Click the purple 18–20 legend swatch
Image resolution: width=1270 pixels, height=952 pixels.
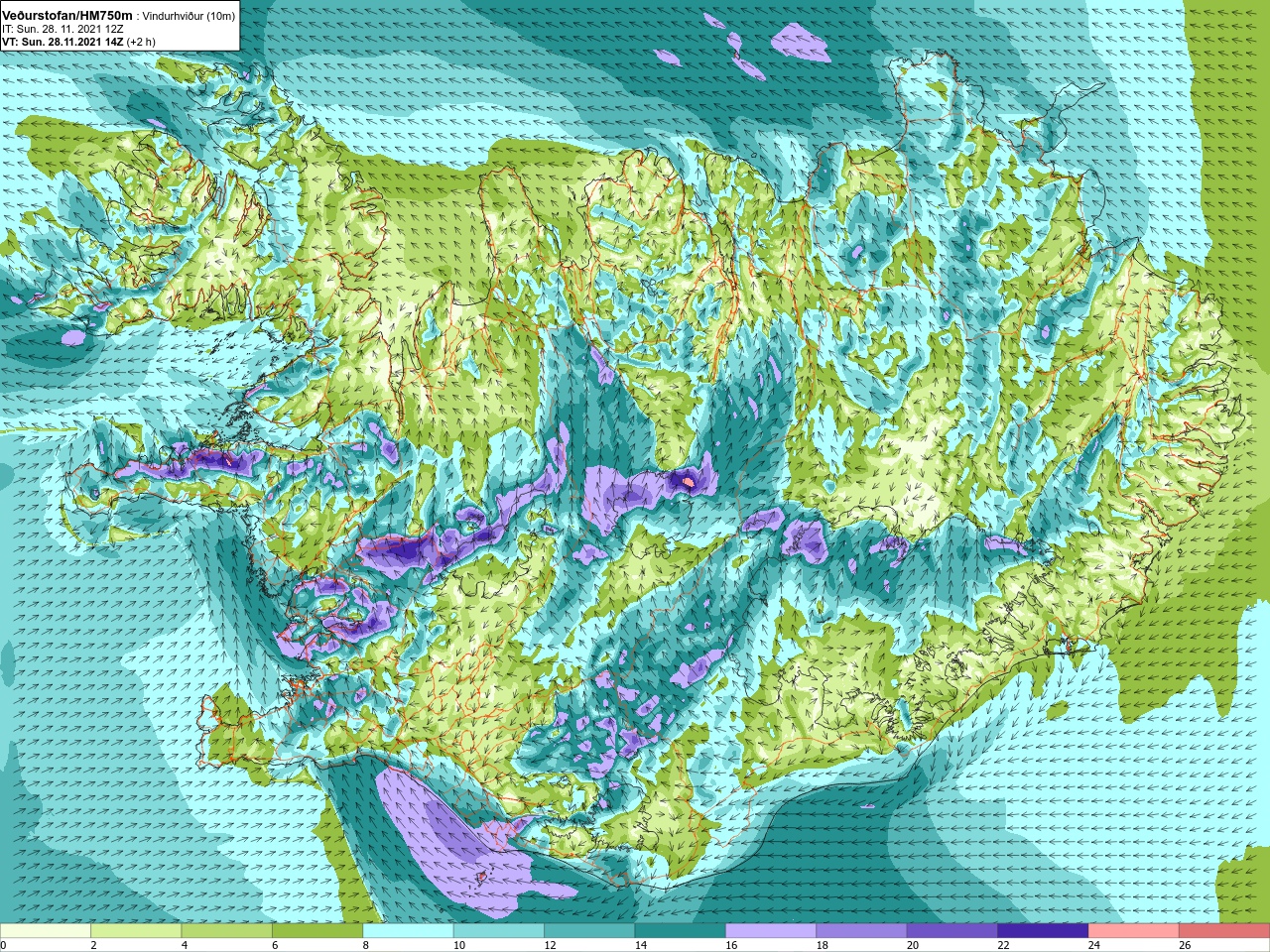tap(861, 931)
